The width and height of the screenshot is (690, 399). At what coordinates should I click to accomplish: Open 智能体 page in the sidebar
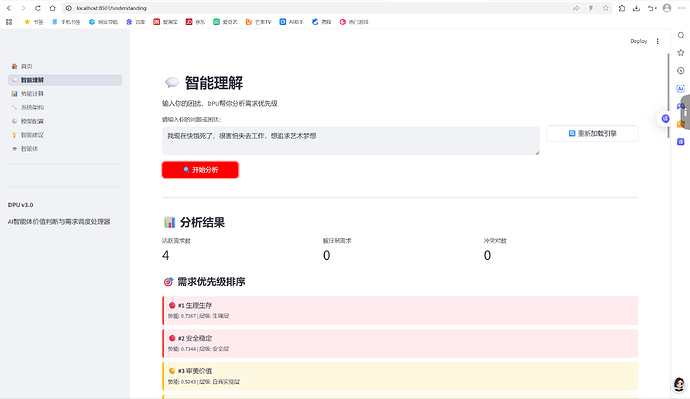point(65,149)
